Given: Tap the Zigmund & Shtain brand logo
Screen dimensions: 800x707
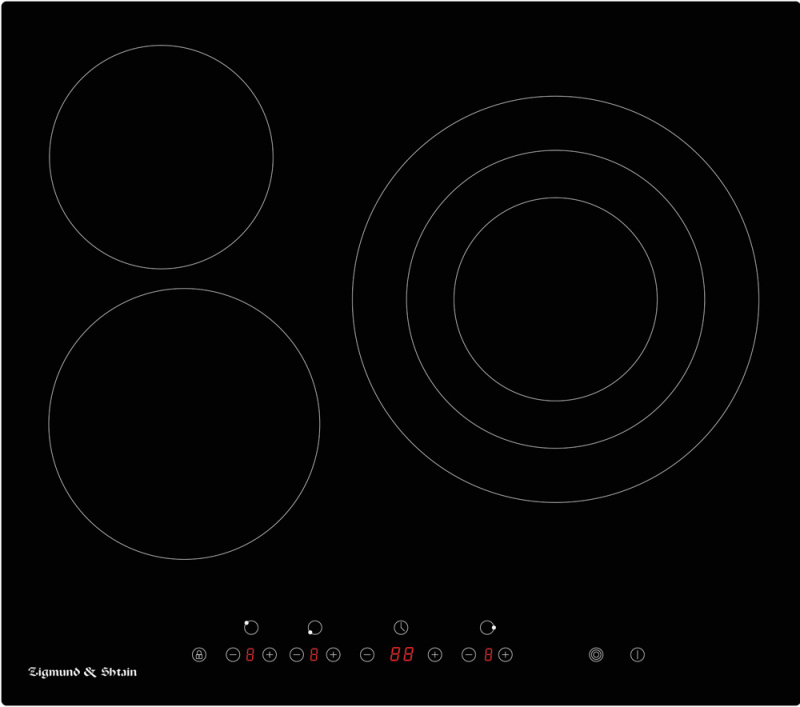Looking at the screenshot, I should 82,672.
